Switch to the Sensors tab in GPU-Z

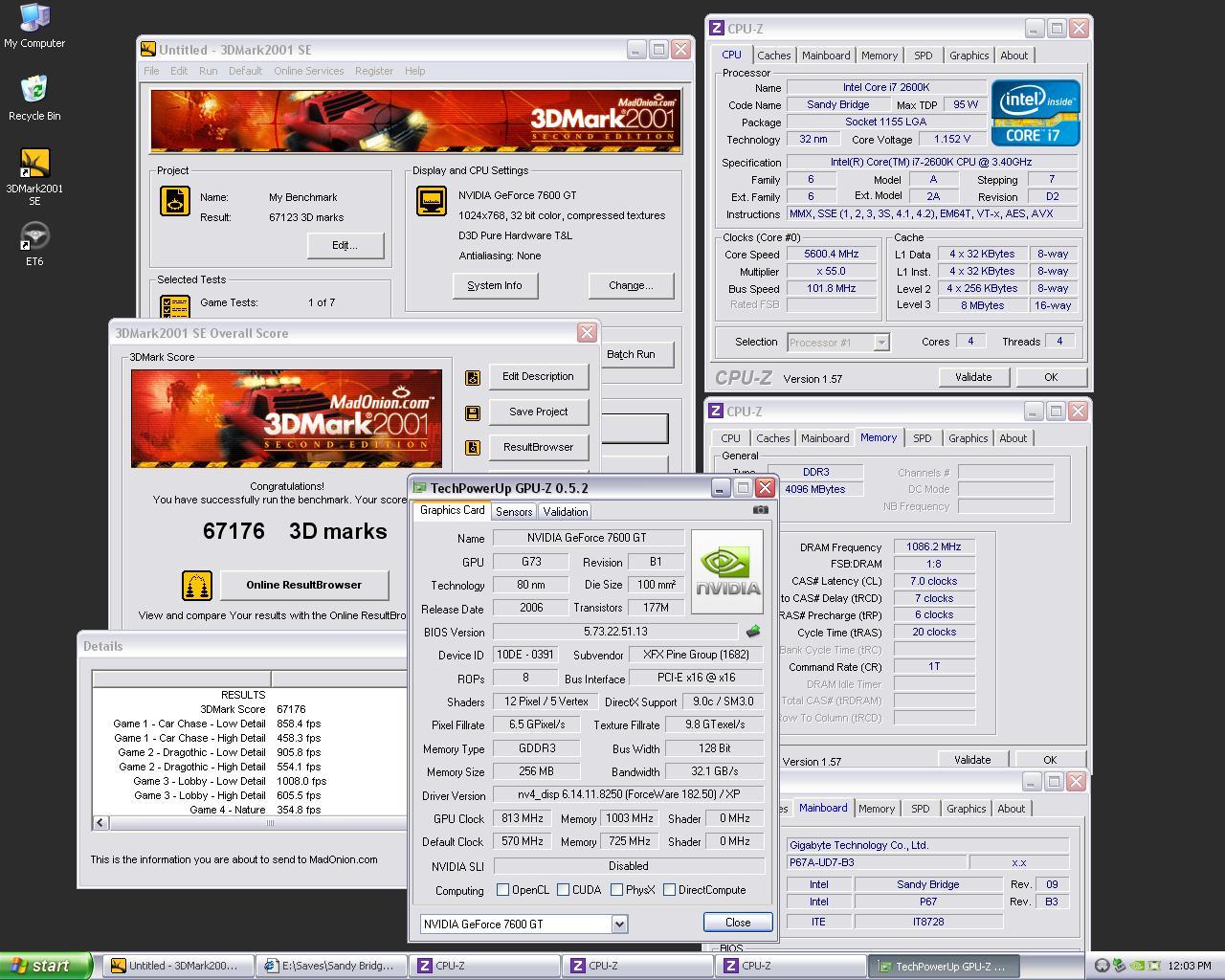point(514,512)
